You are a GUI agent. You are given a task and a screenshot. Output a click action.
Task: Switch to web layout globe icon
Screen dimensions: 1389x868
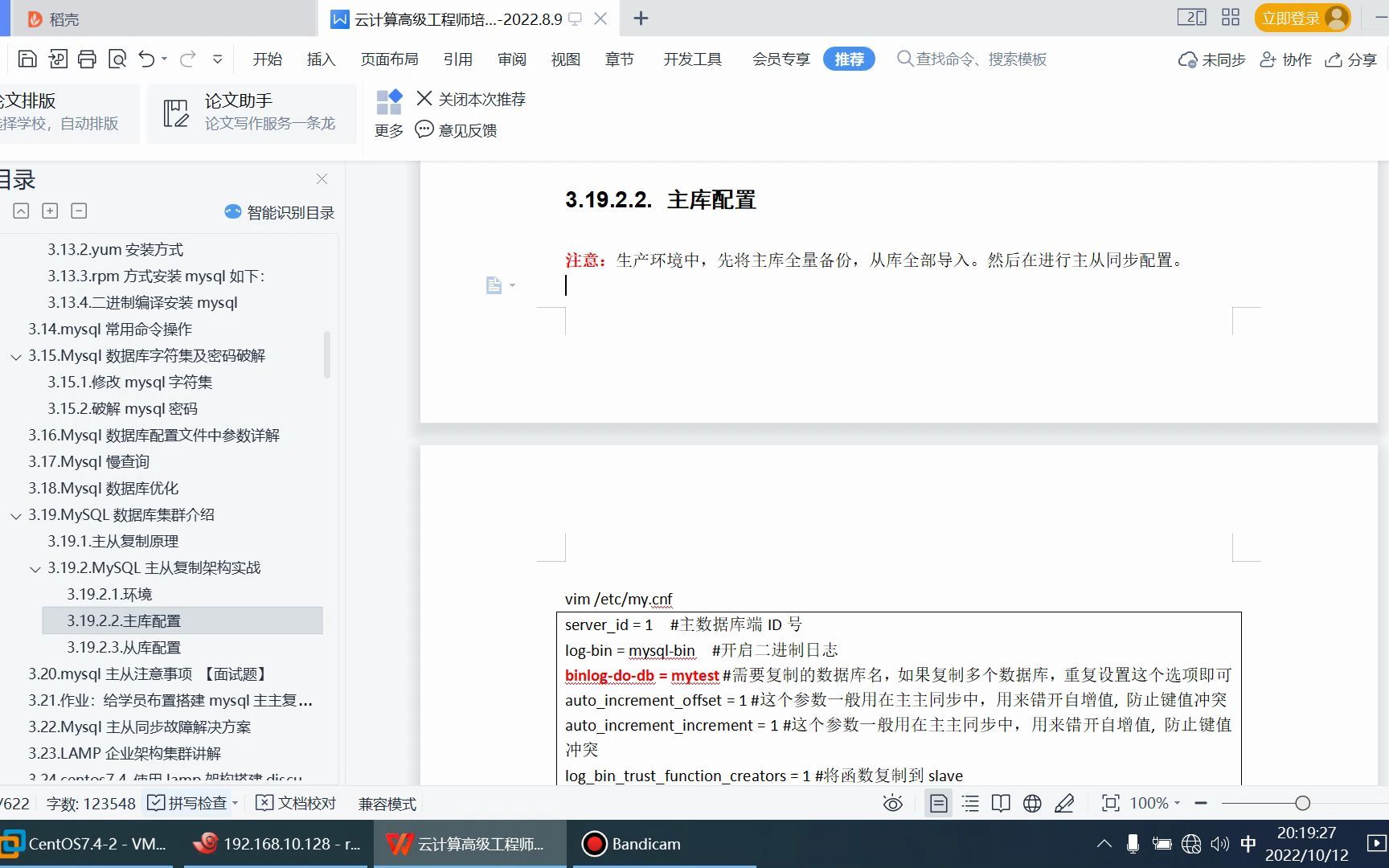pyautogui.click(x=1032, y=803)
